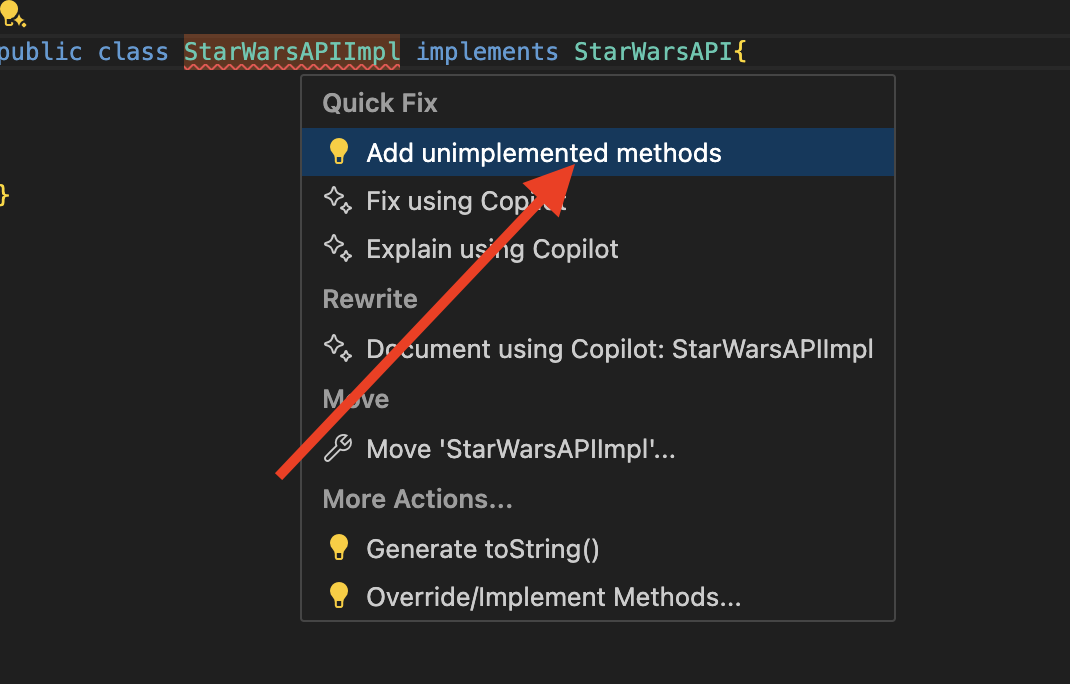
Task: Click sparkle icon beside Explain using Copilot
Action: click(x=338, y=248)
